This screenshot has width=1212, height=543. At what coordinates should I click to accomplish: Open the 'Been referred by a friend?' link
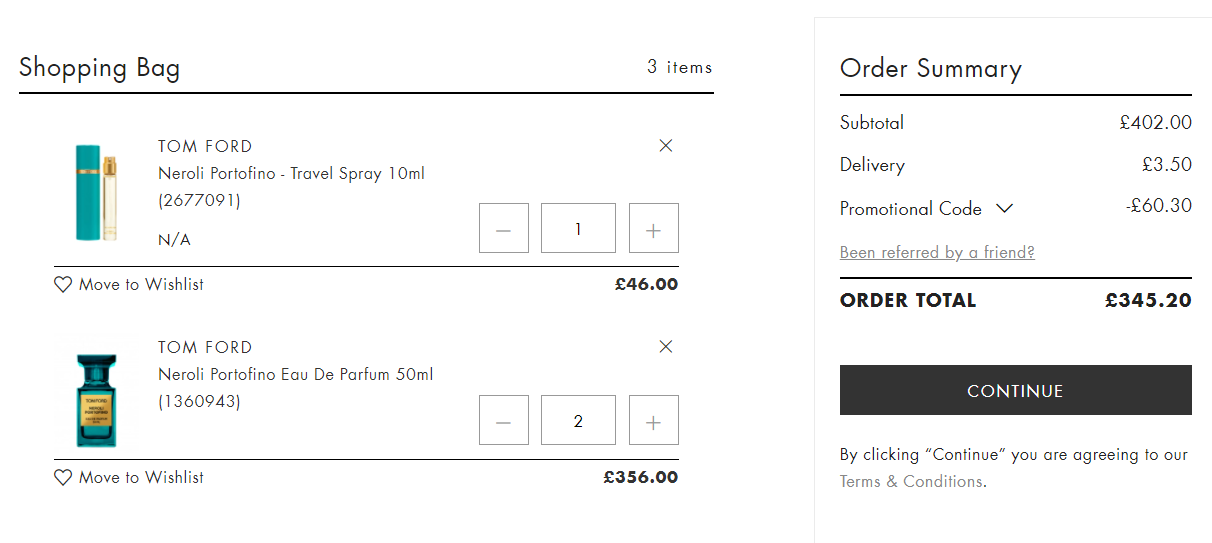point(937,252)
